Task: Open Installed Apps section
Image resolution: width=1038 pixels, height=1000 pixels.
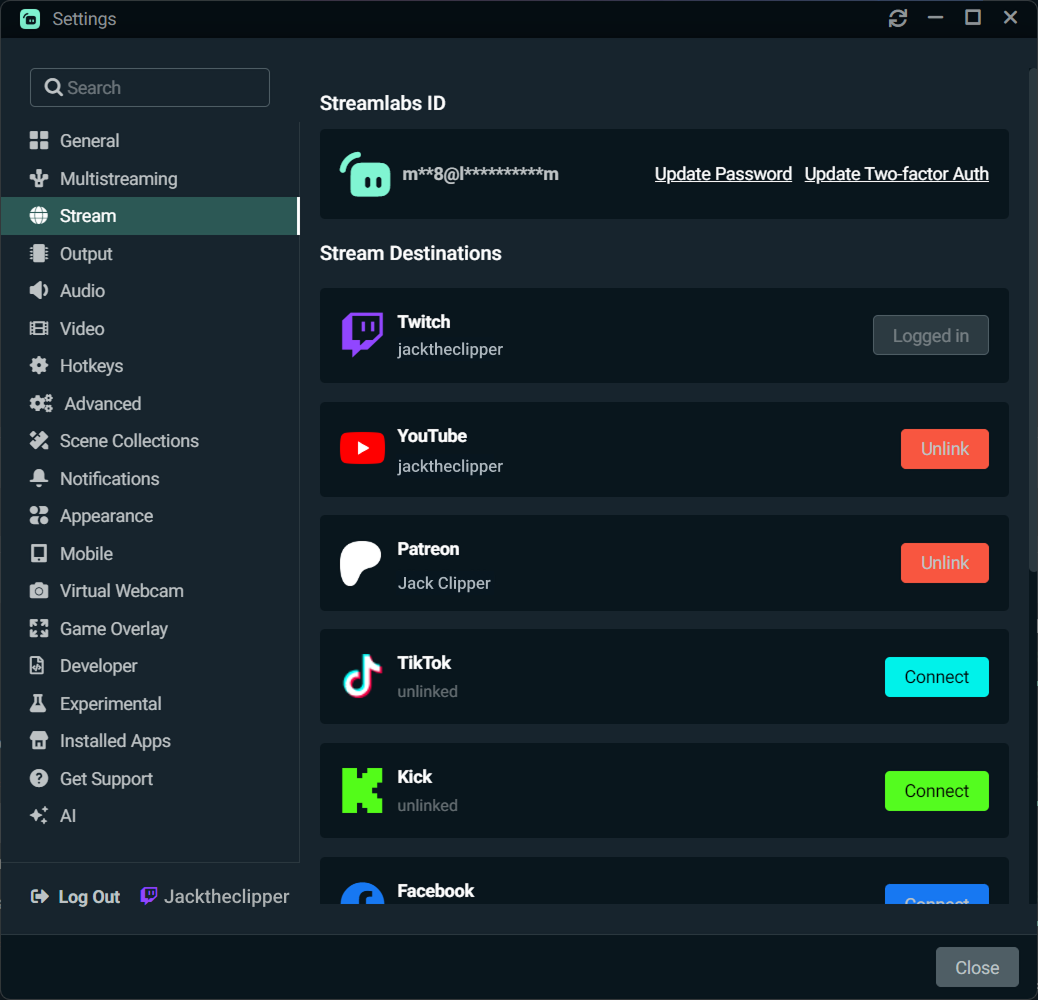Action: tap(150, 741)
